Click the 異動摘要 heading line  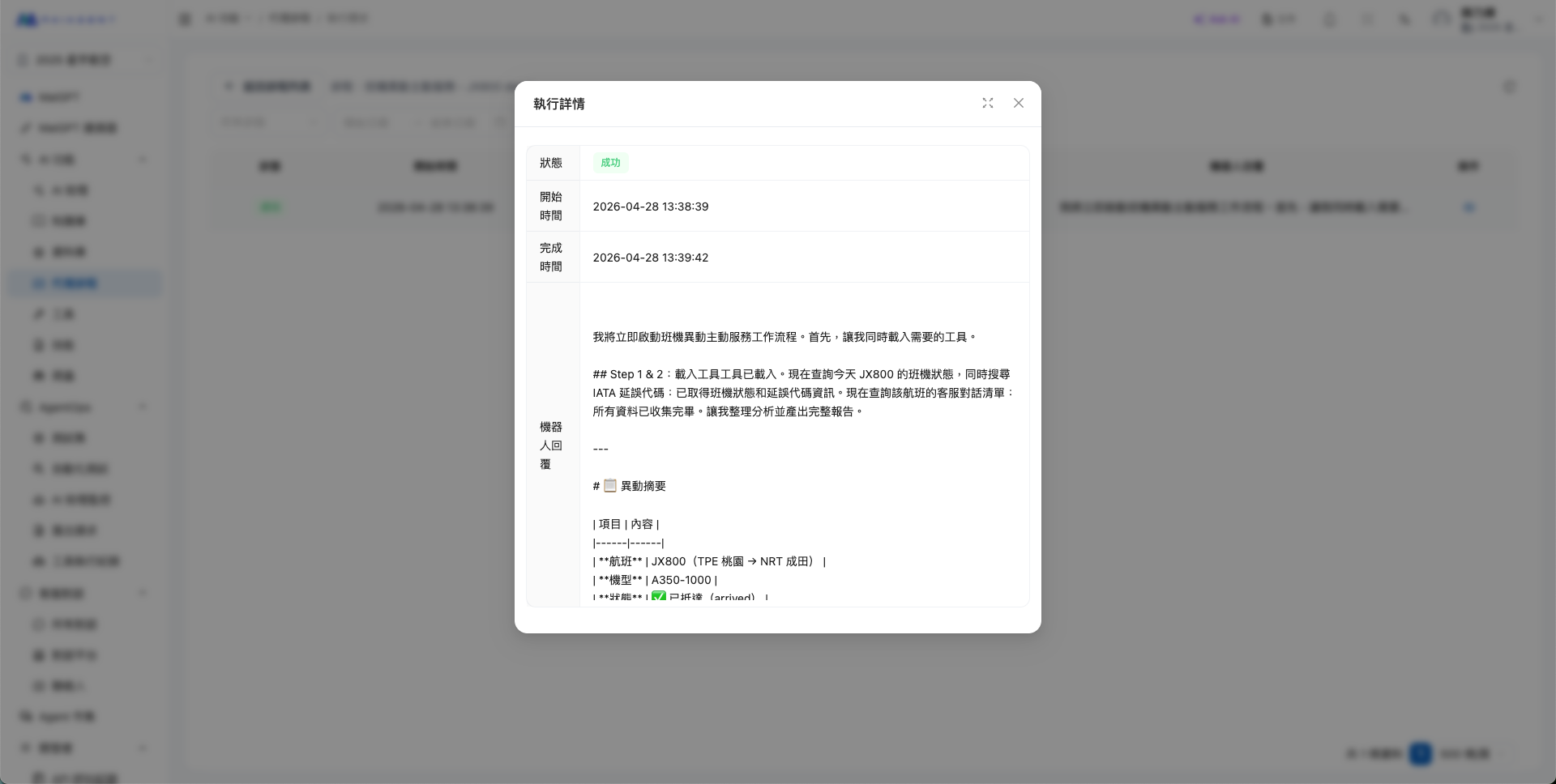[x=630, y=486]
